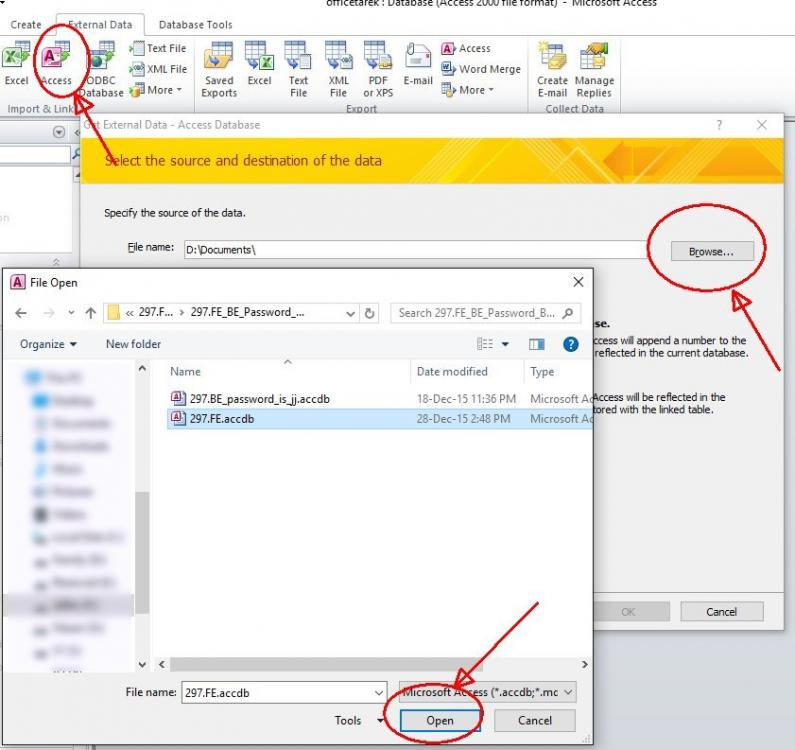The width and height of the screenshot is (795, 750).
Task: Expand address path history dropdown
Action: pos(350,313)
